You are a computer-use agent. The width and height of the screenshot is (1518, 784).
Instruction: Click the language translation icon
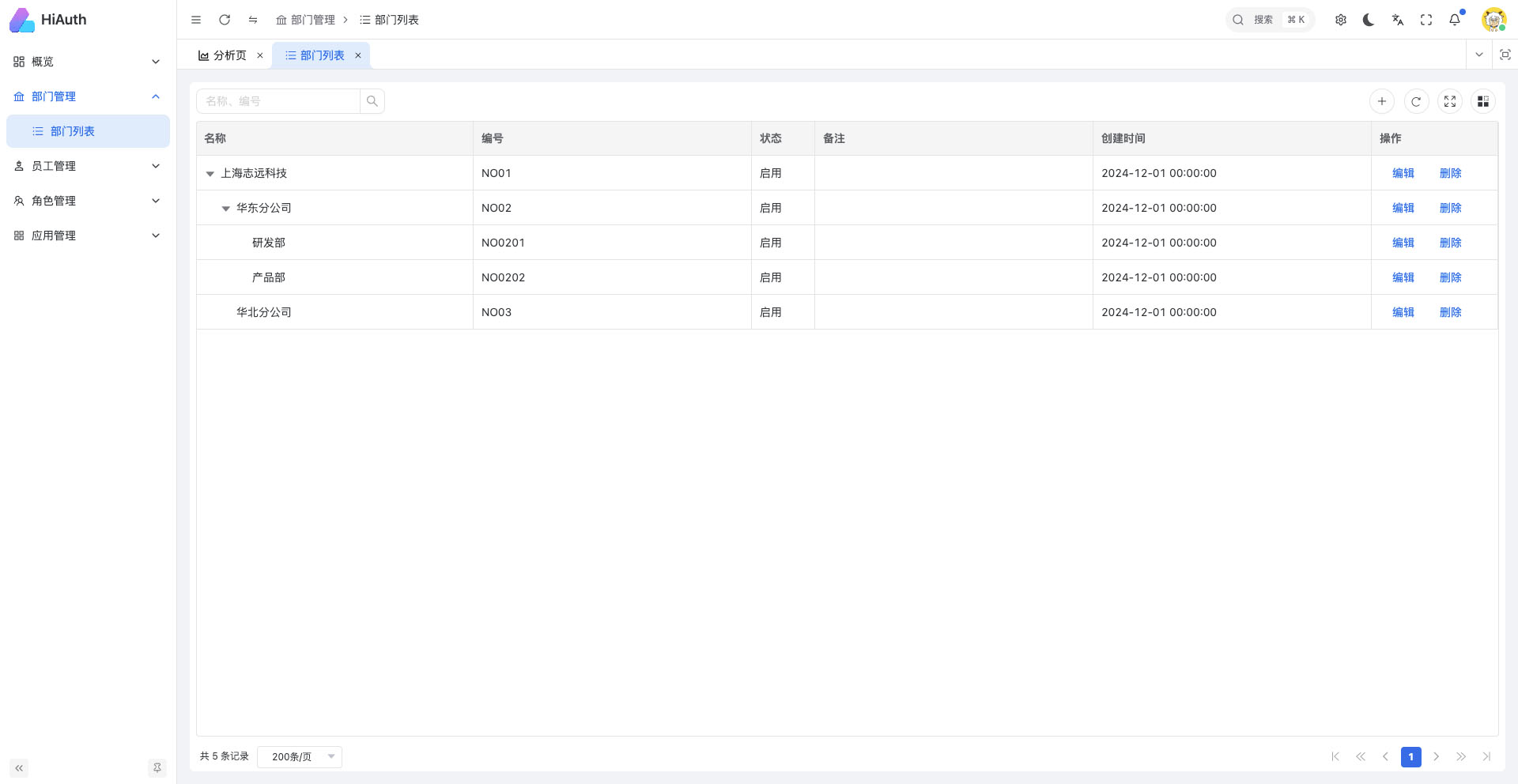coord(1398,20)
